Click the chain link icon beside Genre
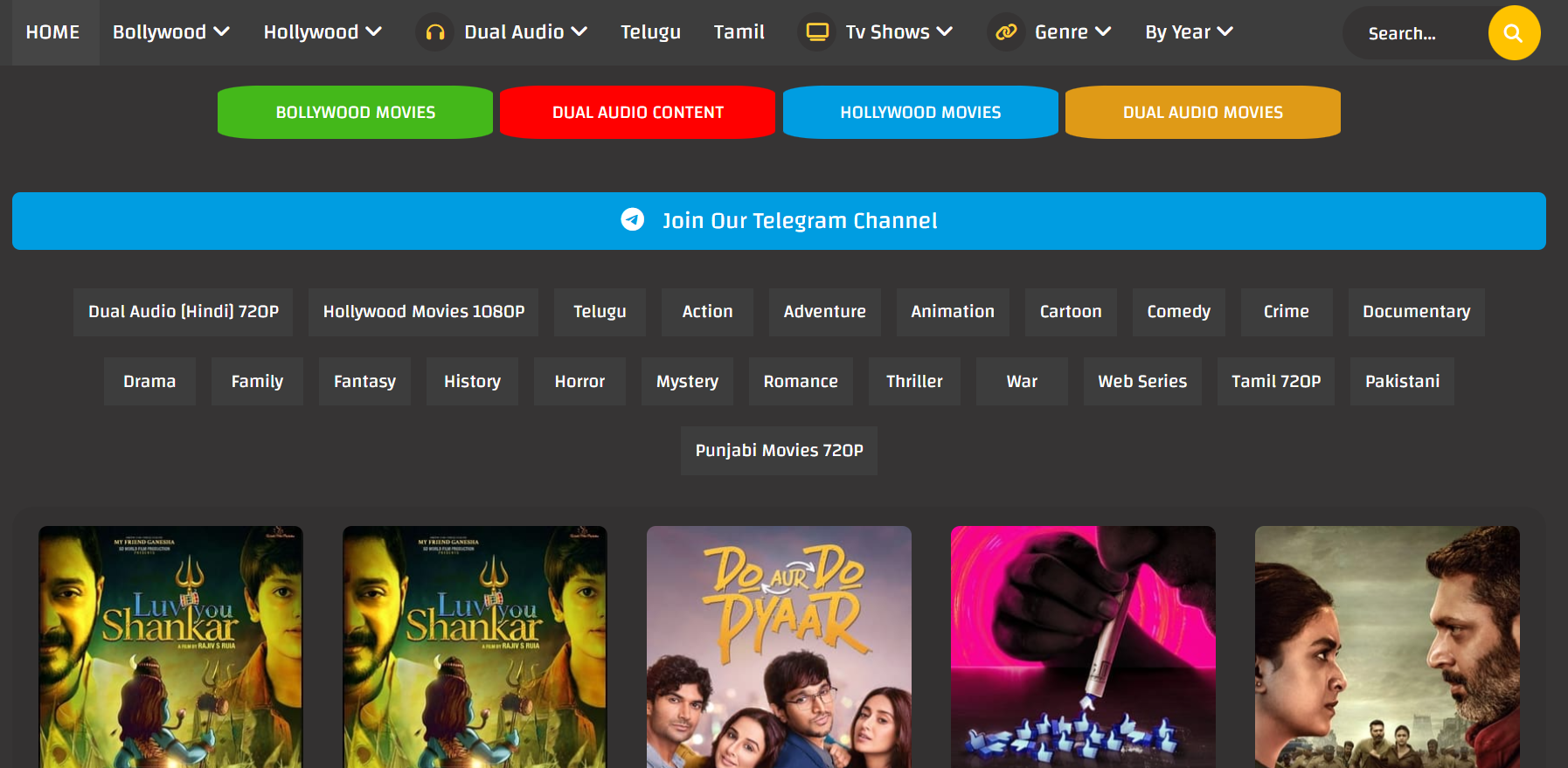The height and width of the screenshot is (768, 1568). point(1006,32)
